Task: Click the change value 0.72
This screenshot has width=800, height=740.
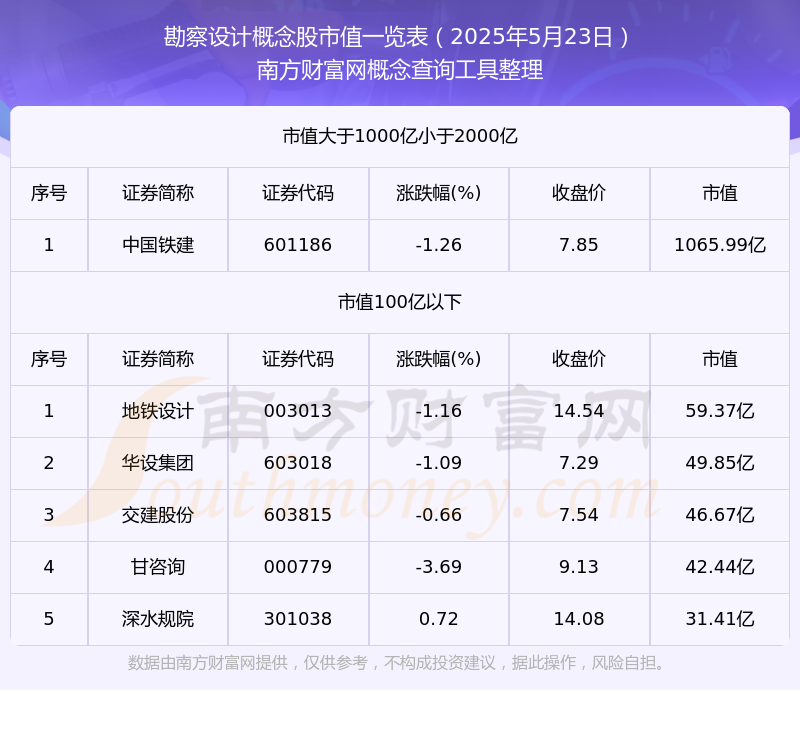Action: (438, 619)
